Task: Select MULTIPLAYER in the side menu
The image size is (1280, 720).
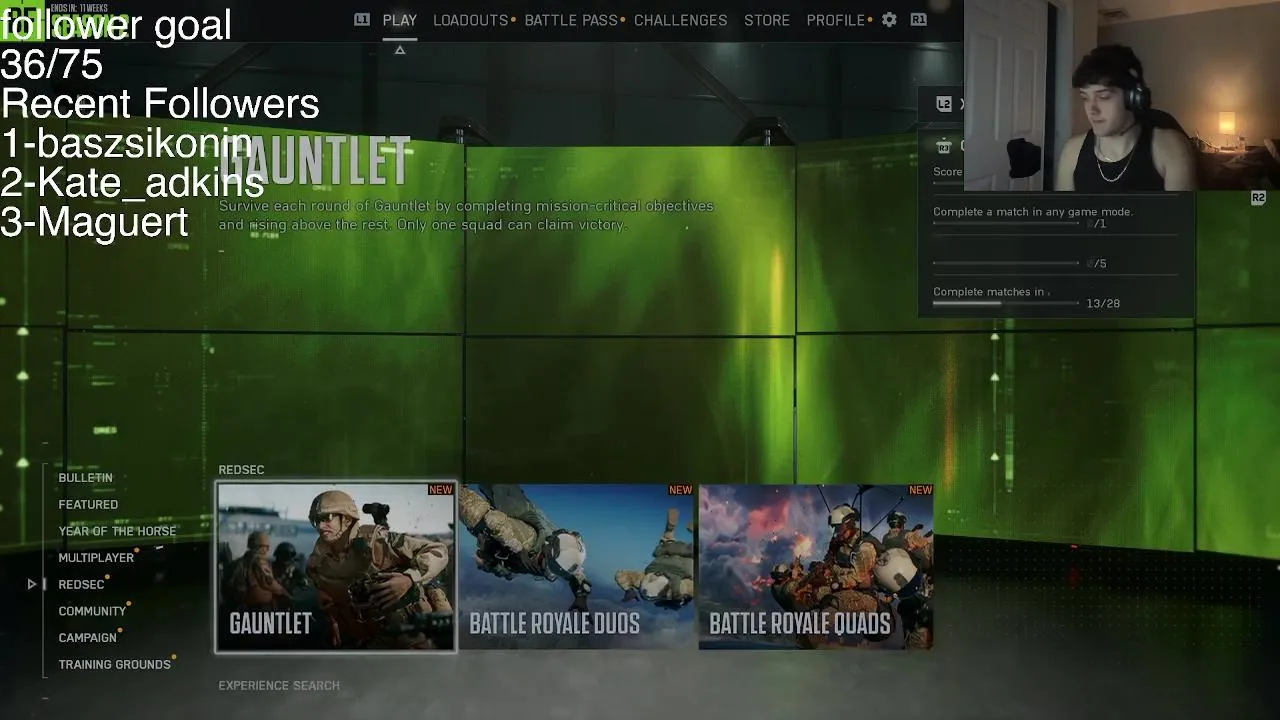Action: [x=96, y=558]
